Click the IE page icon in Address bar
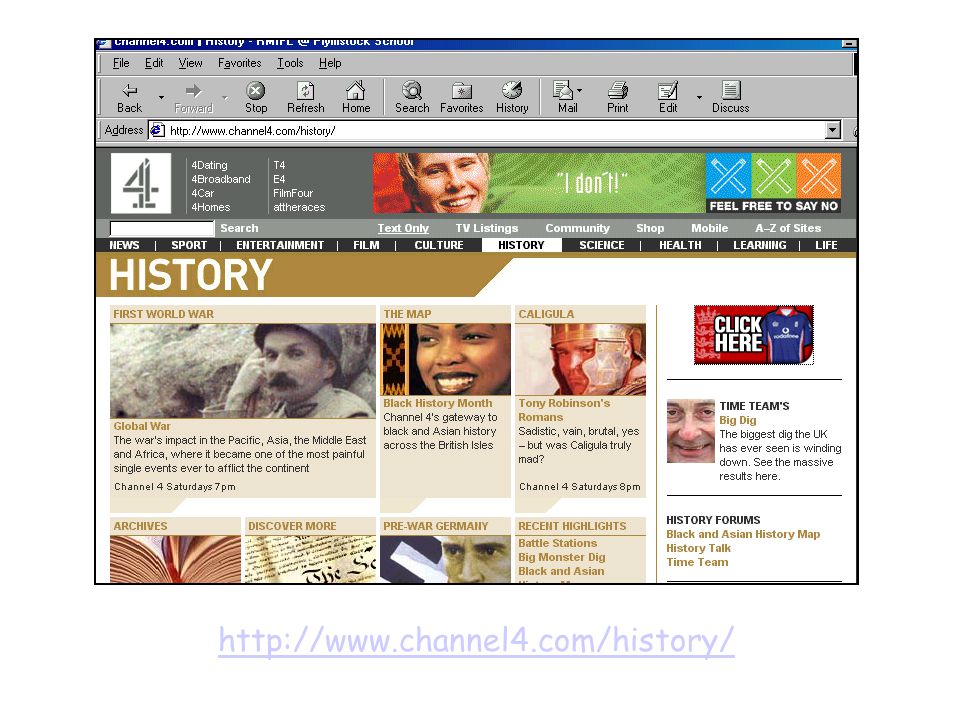Image resolution: width=960 pixels, height=720 pixels. click(157, 130)
